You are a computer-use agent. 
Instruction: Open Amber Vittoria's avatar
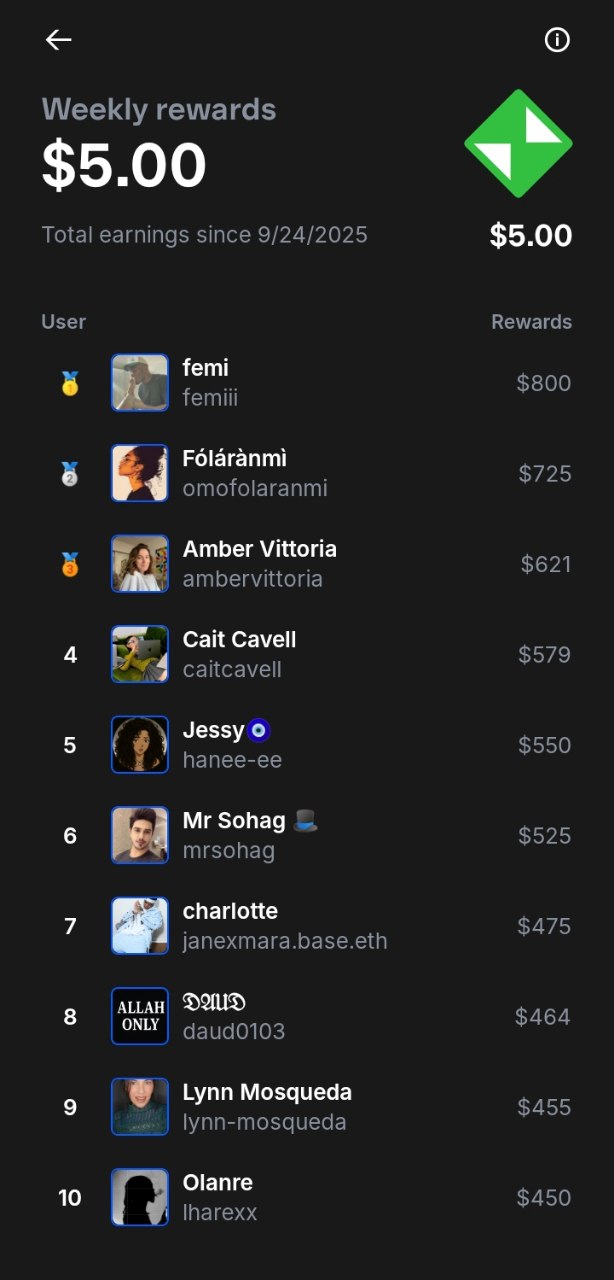tap(140, 564)
